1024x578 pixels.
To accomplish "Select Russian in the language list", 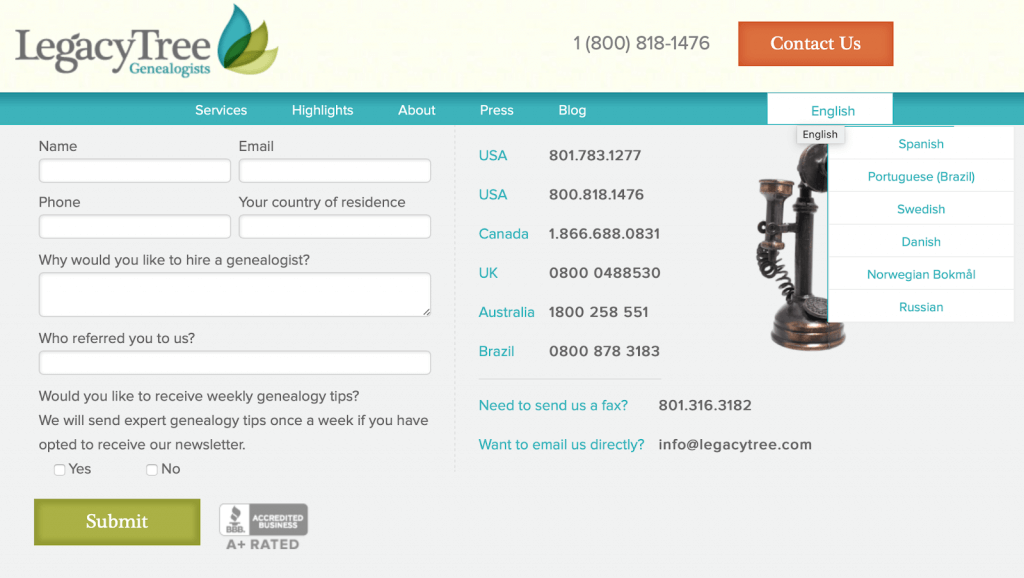I will tap(920, 307).
